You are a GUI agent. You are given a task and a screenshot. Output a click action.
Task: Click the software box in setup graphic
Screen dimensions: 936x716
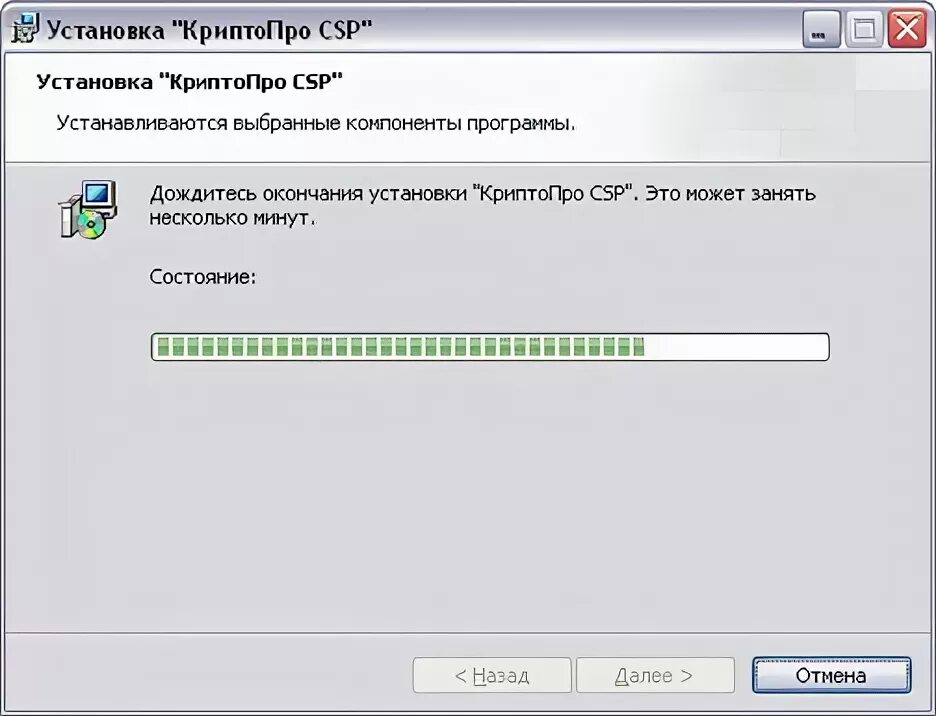tap(69, 216)
